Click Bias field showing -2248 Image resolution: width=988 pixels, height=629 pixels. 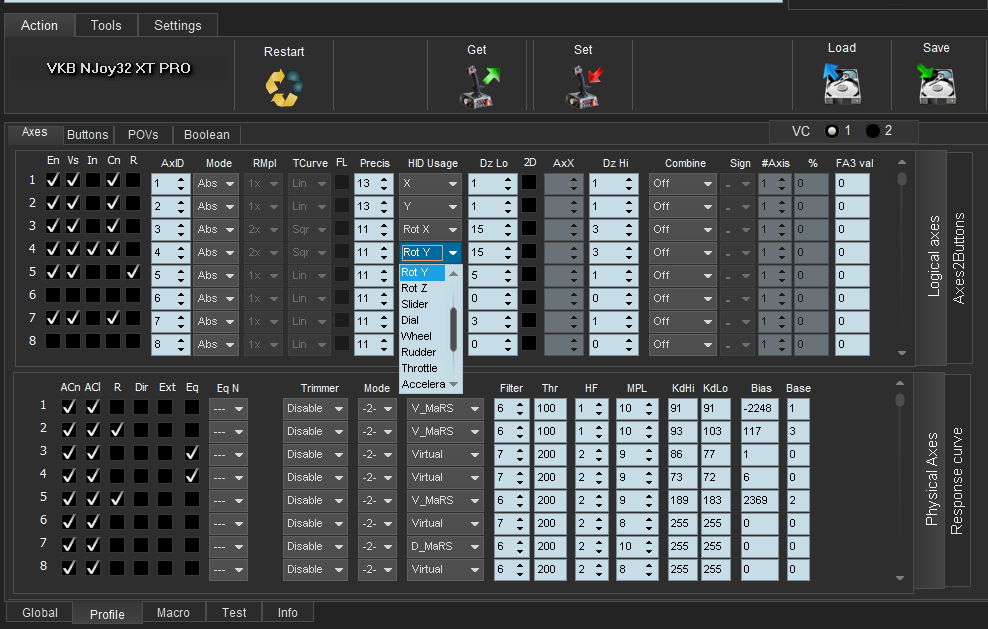coord(759,408)
